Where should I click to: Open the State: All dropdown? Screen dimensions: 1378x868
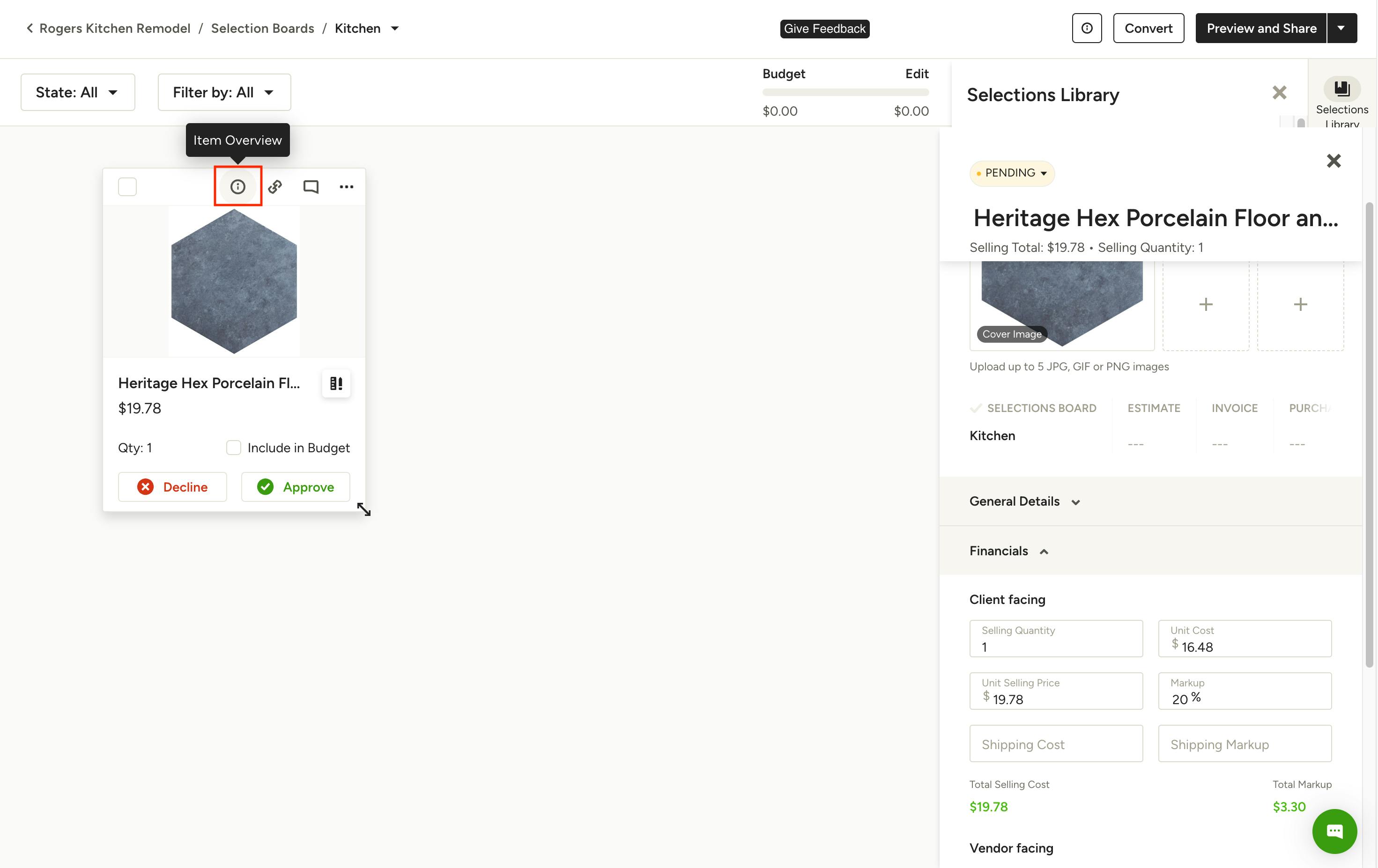(77, 92)
